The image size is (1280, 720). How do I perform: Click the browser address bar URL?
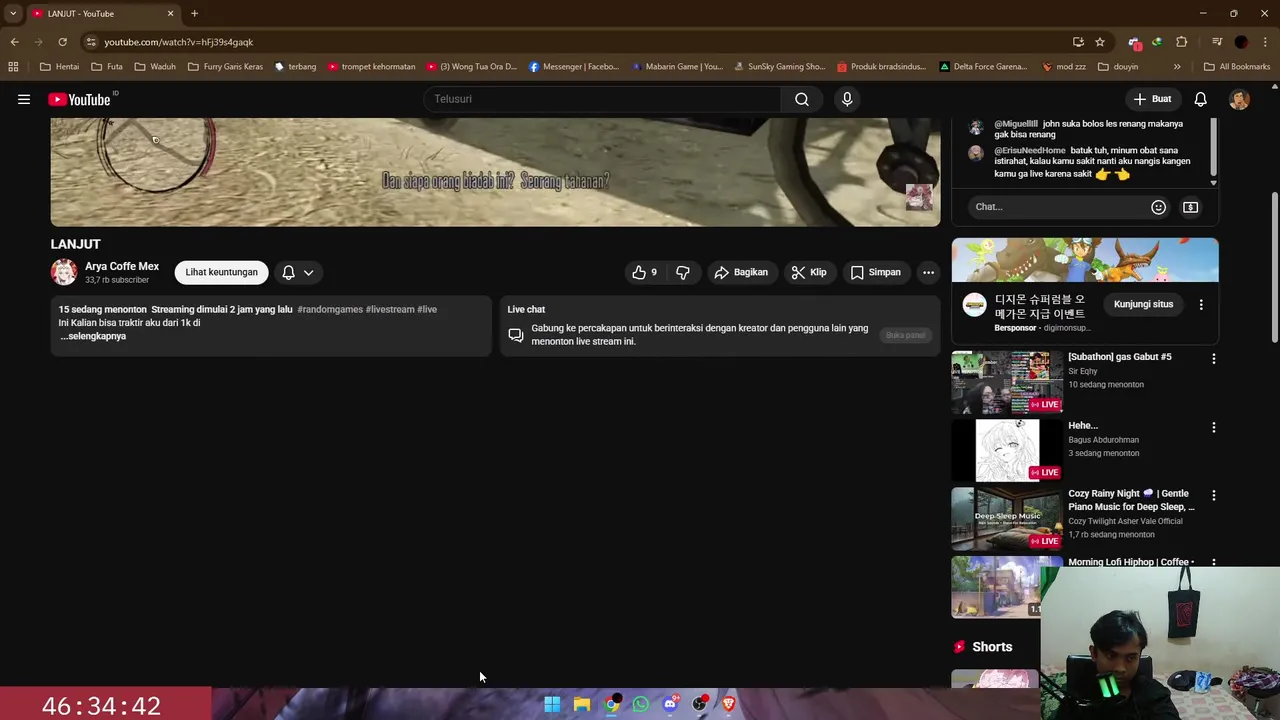click(179, 42)
